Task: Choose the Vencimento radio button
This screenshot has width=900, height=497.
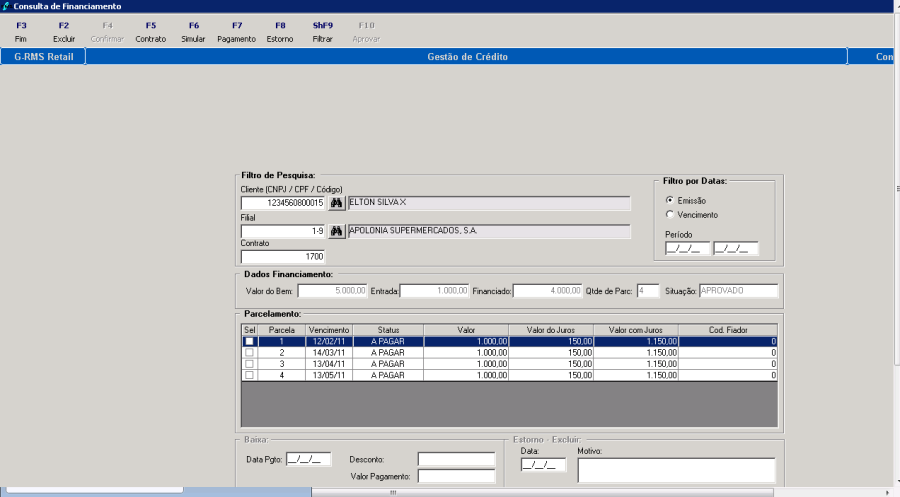Action: click(670, 214)
